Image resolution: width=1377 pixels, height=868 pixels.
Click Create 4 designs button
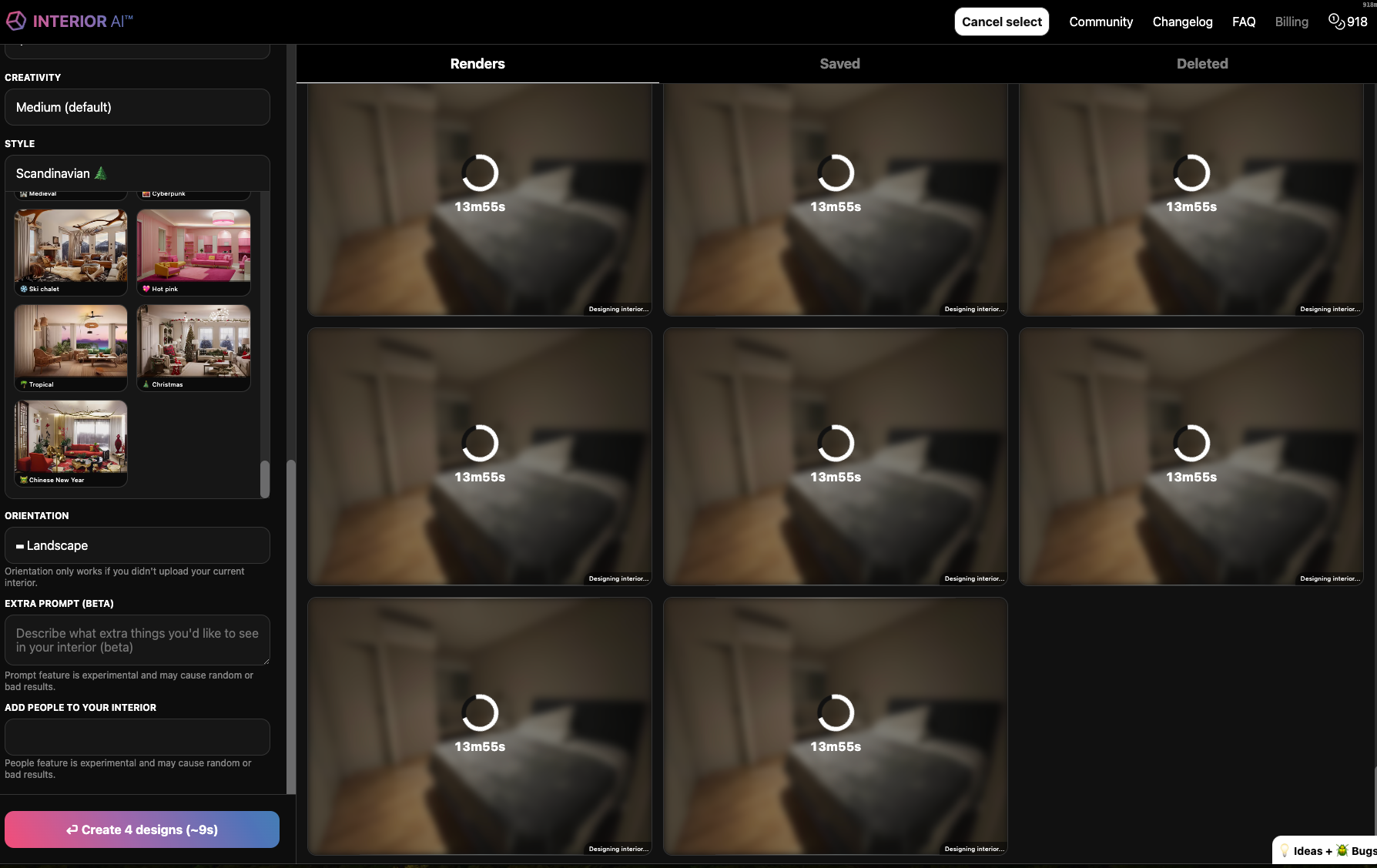[142, 829]
